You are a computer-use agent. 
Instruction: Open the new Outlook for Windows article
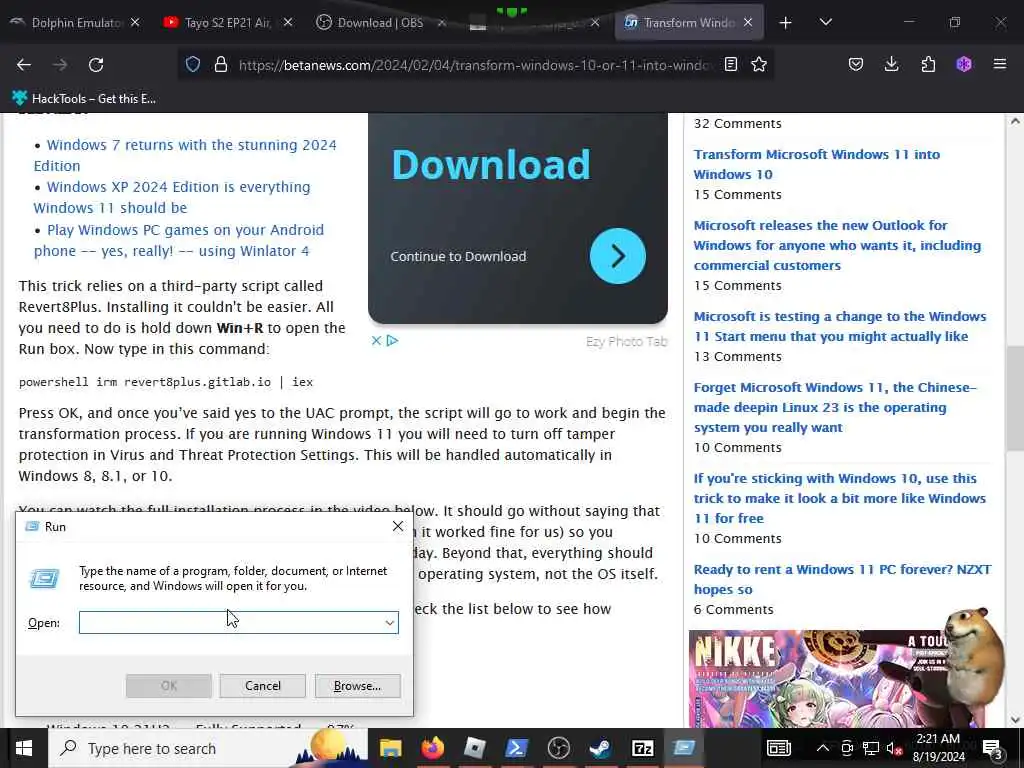coord(837,246)
